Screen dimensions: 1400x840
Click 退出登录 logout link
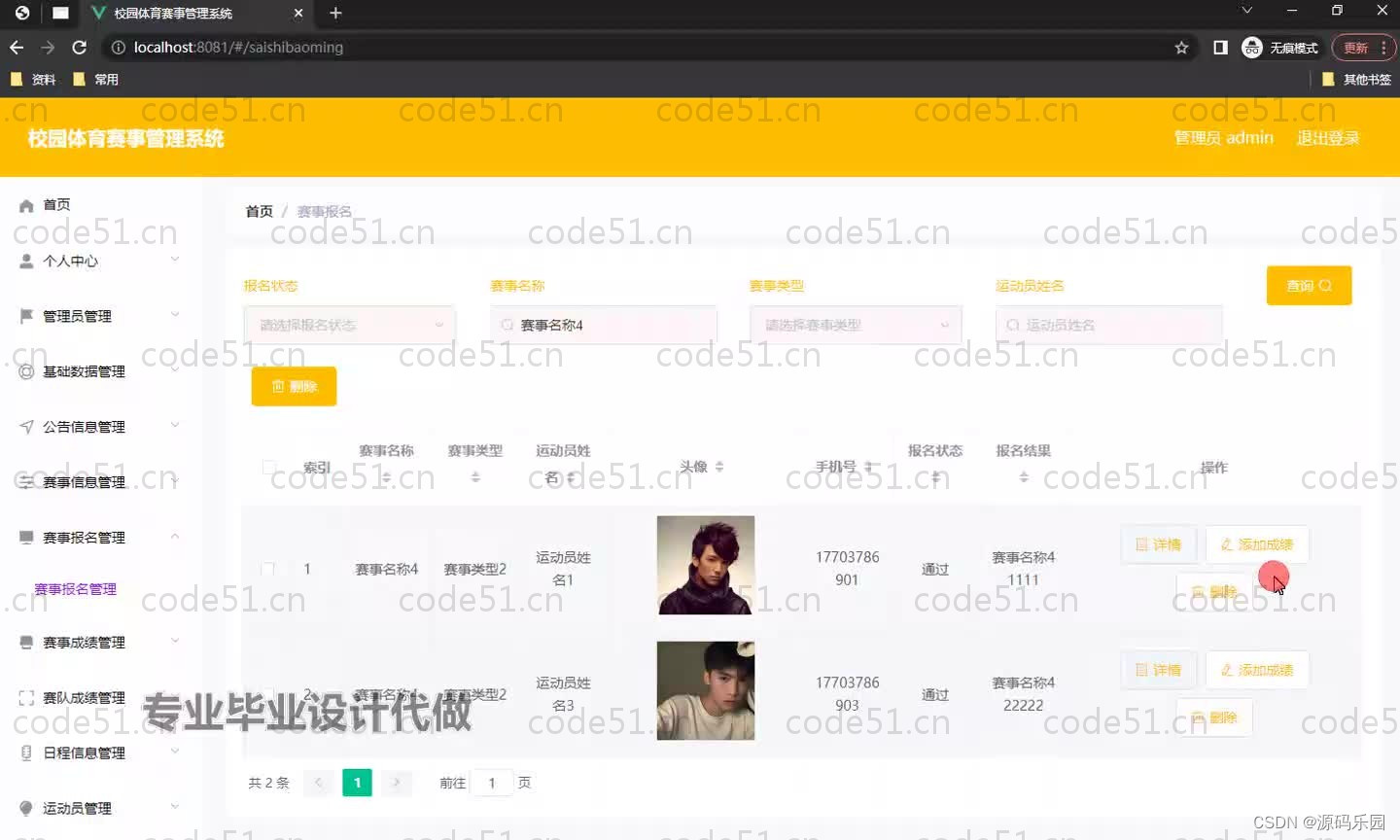1328,138
